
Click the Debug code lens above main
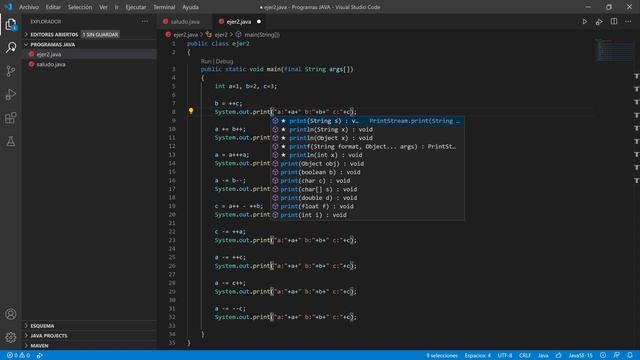tap(224, 61)
